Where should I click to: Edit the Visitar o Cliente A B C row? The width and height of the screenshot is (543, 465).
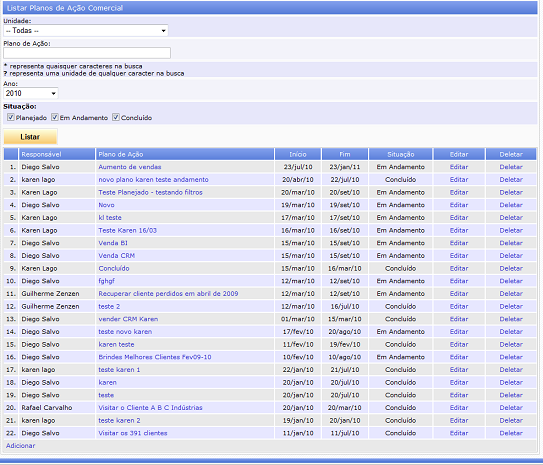pyautogui.click(x=459, y=408)
